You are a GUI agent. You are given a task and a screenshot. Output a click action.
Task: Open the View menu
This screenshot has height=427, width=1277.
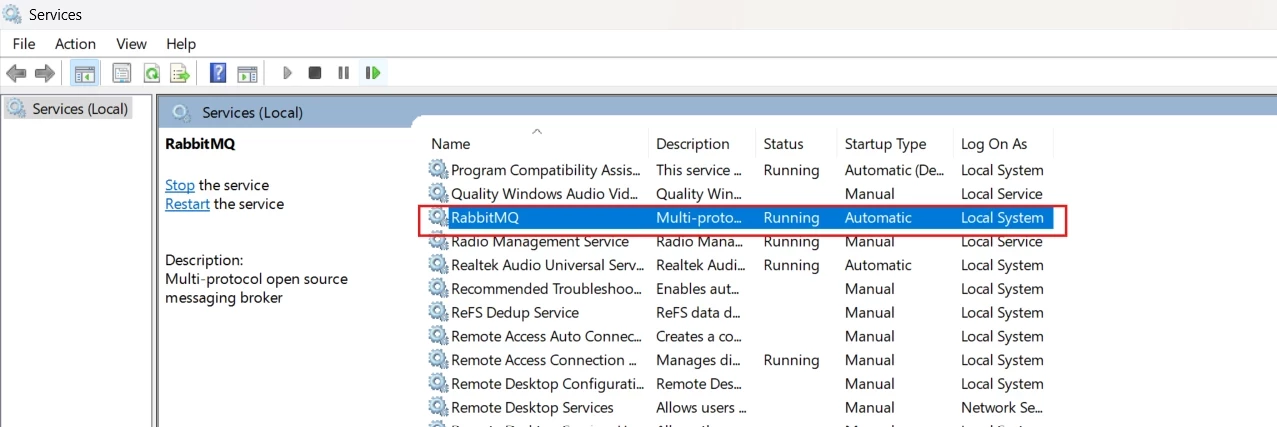pos(131,44)
